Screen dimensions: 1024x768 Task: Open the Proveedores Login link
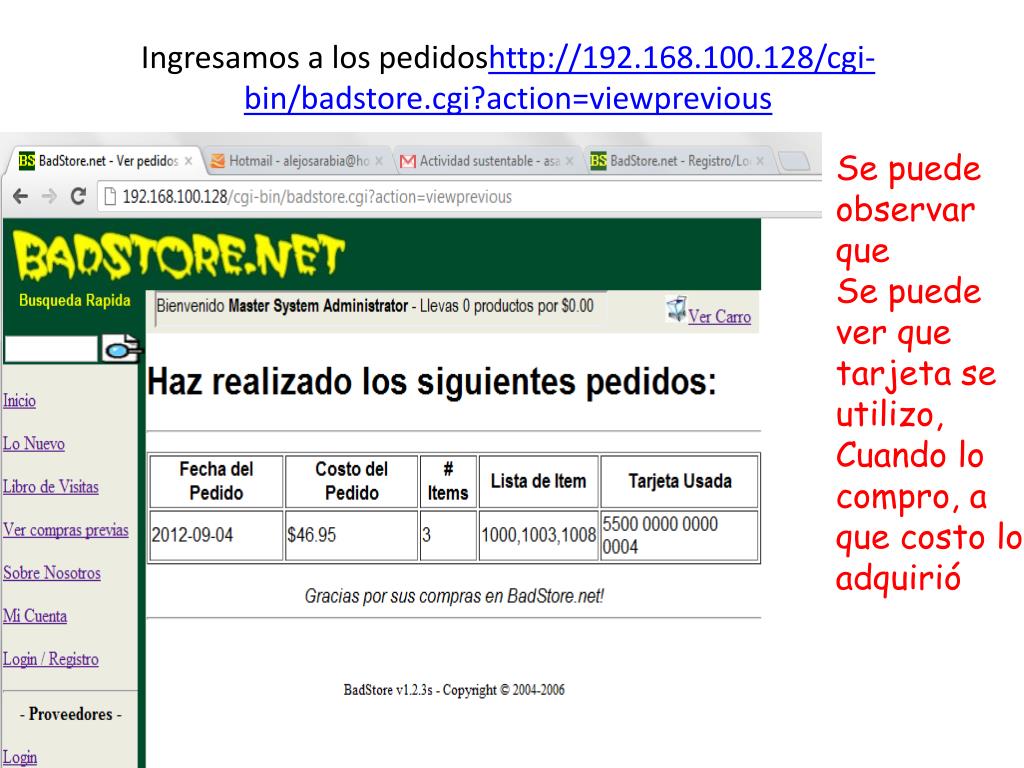click(20, 758)
